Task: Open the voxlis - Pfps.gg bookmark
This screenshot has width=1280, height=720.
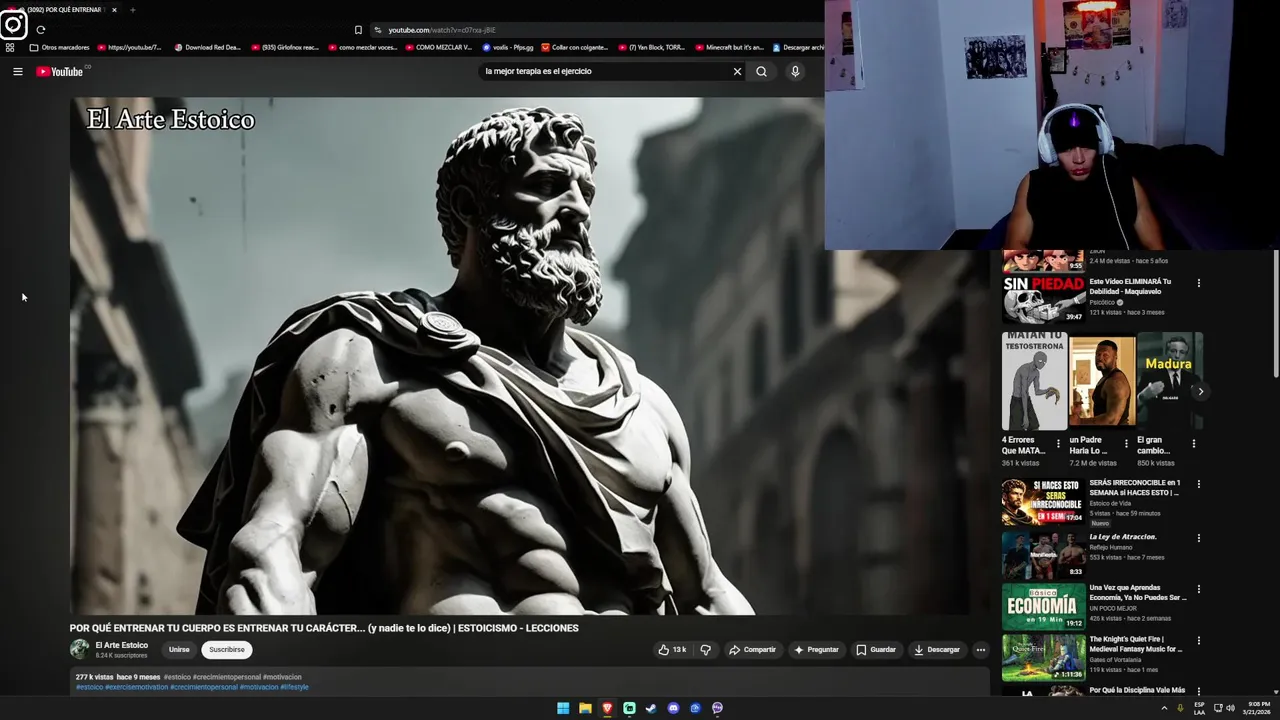Action: point(508,47)
